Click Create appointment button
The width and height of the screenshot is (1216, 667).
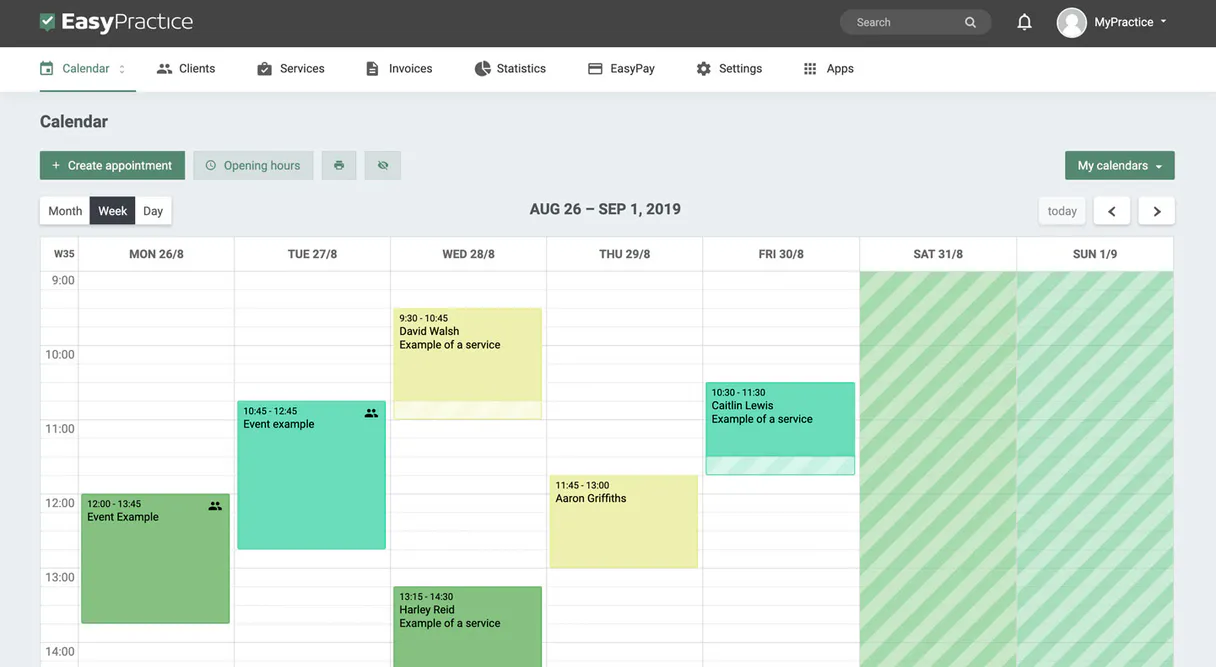pyautogui.click(x=112, y=166)
